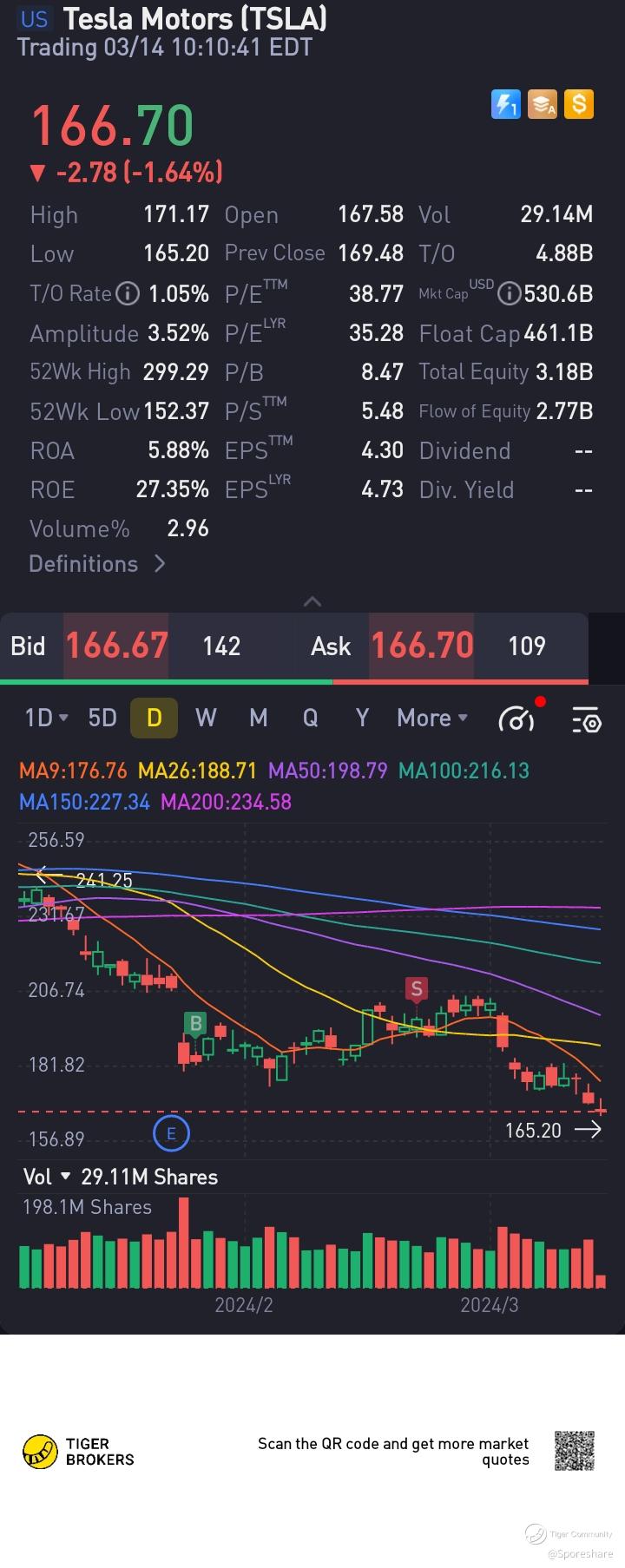This screenshot has width=625, height=1568.
Task: Tap the MA26:188.71 indicator label
Action: point(197,771)
